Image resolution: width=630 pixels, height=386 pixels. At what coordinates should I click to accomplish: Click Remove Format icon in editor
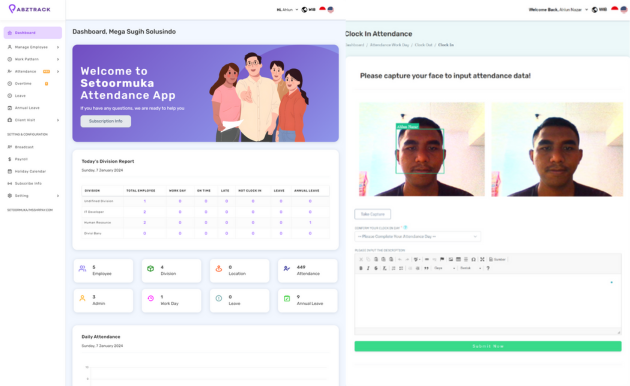[x=385, y=268]
